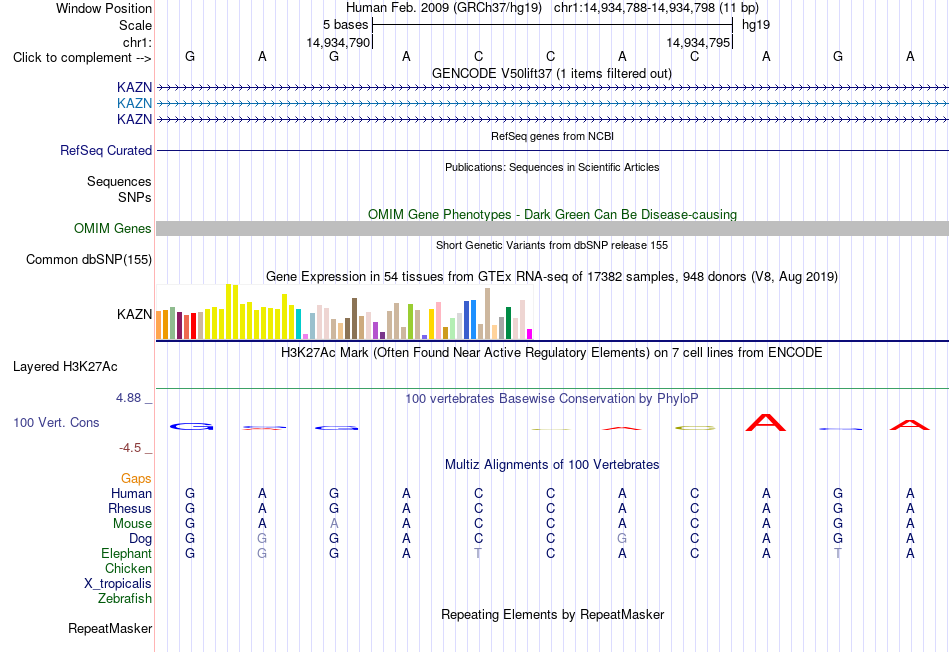950x652 pixels.
Task: Open the RefSeq Curated track label
Action: coord(106,150)
